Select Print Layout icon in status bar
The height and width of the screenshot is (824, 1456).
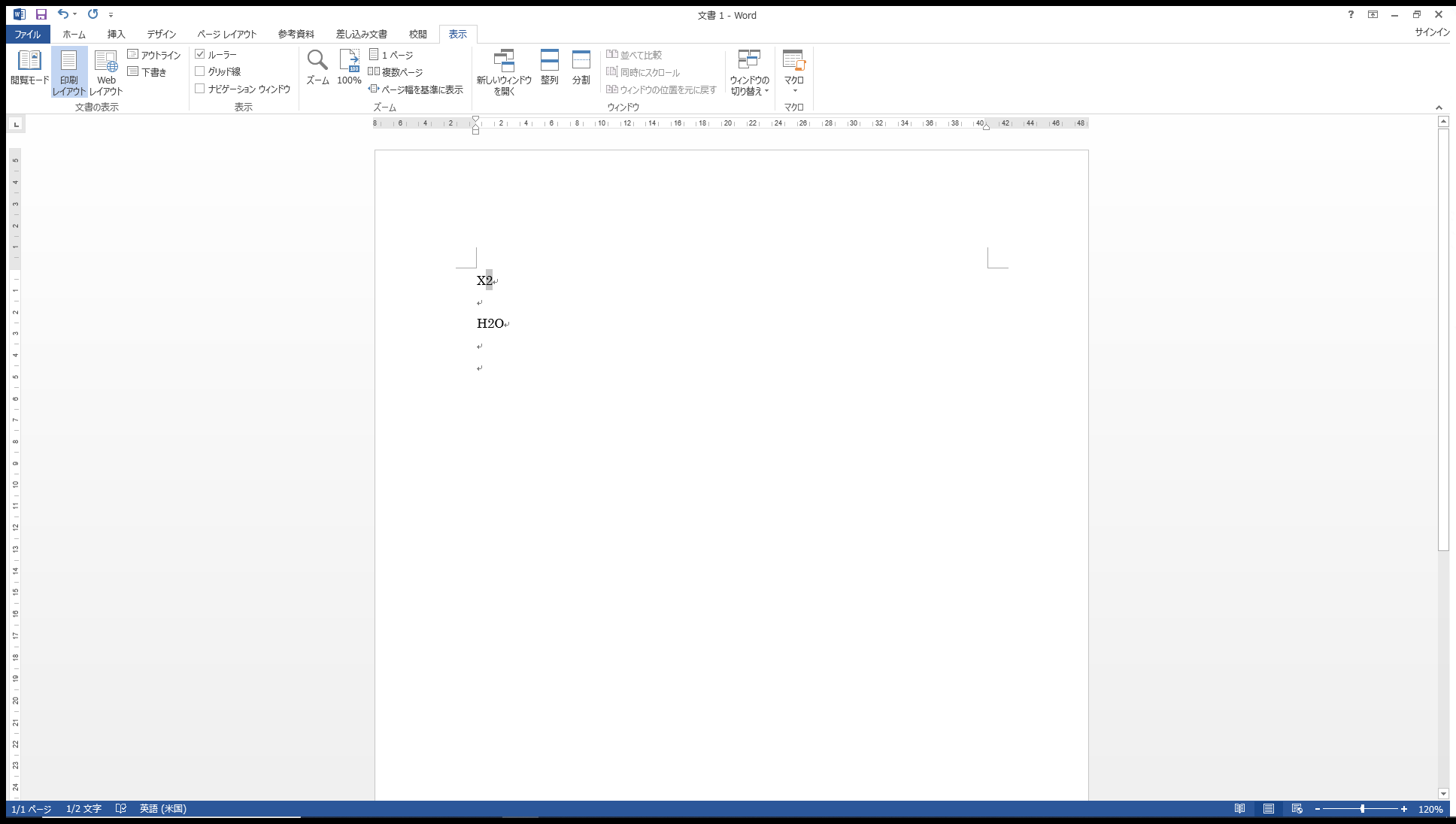1269,809
